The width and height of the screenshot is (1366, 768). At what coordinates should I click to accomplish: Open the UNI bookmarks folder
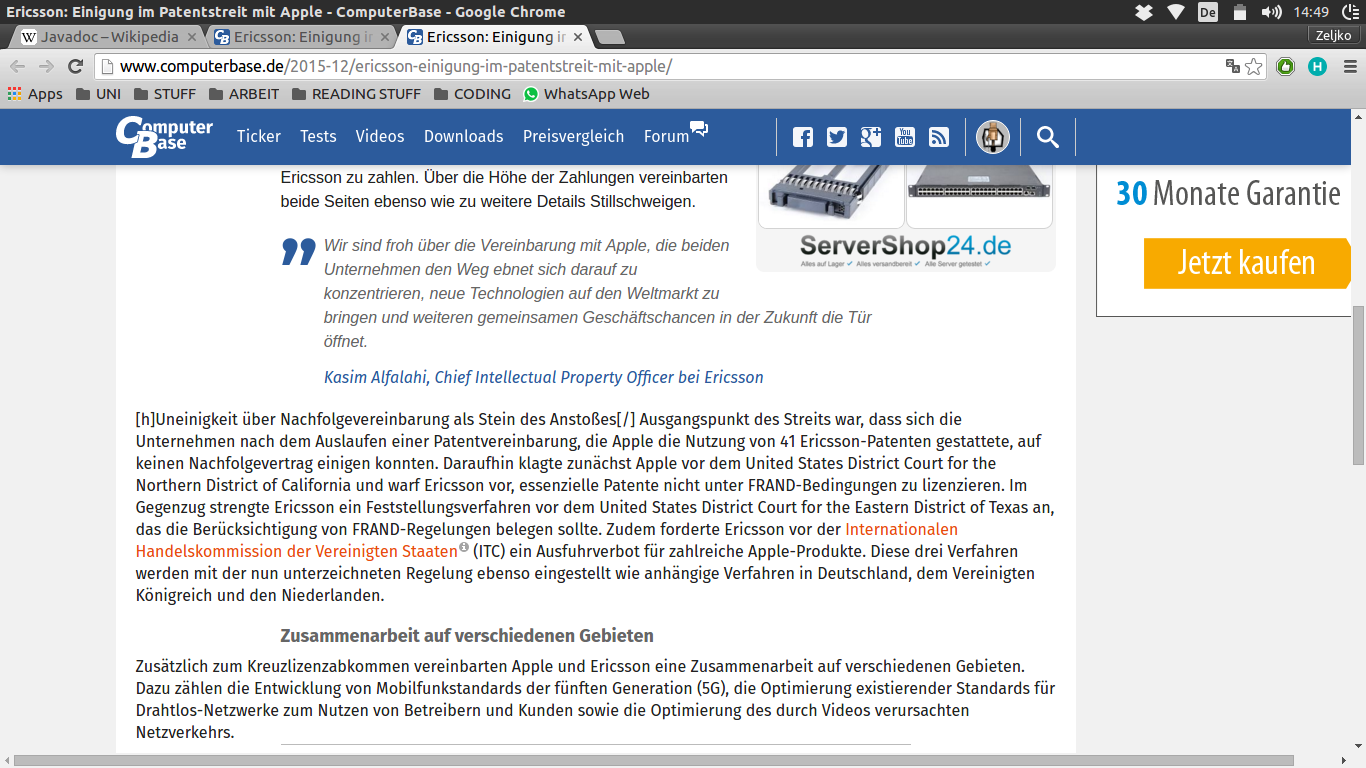[x=98, y=94]
